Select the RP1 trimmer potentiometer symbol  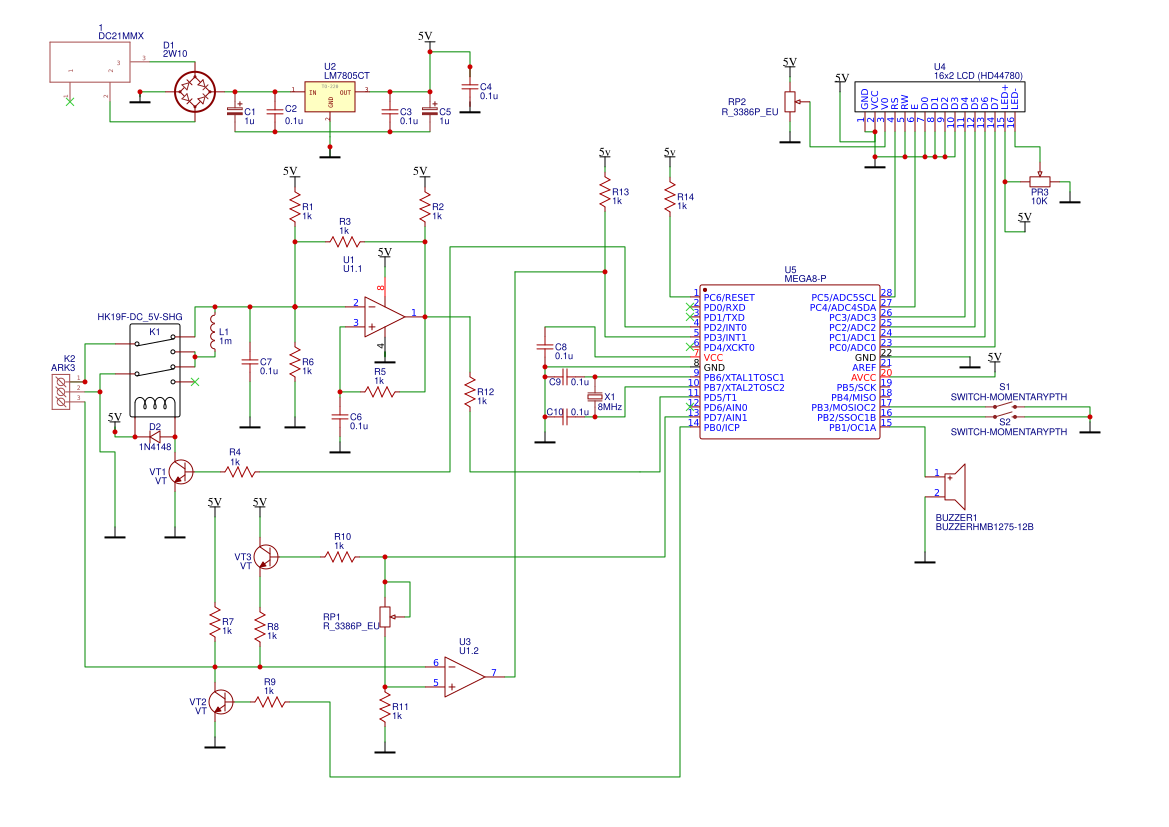[x=385, y=617]
